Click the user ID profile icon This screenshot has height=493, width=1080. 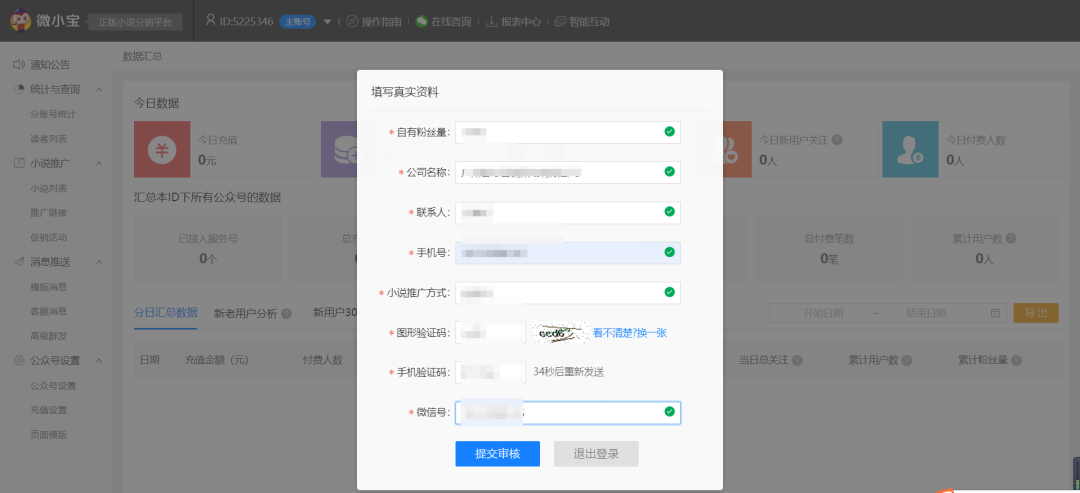click(211, 21)
